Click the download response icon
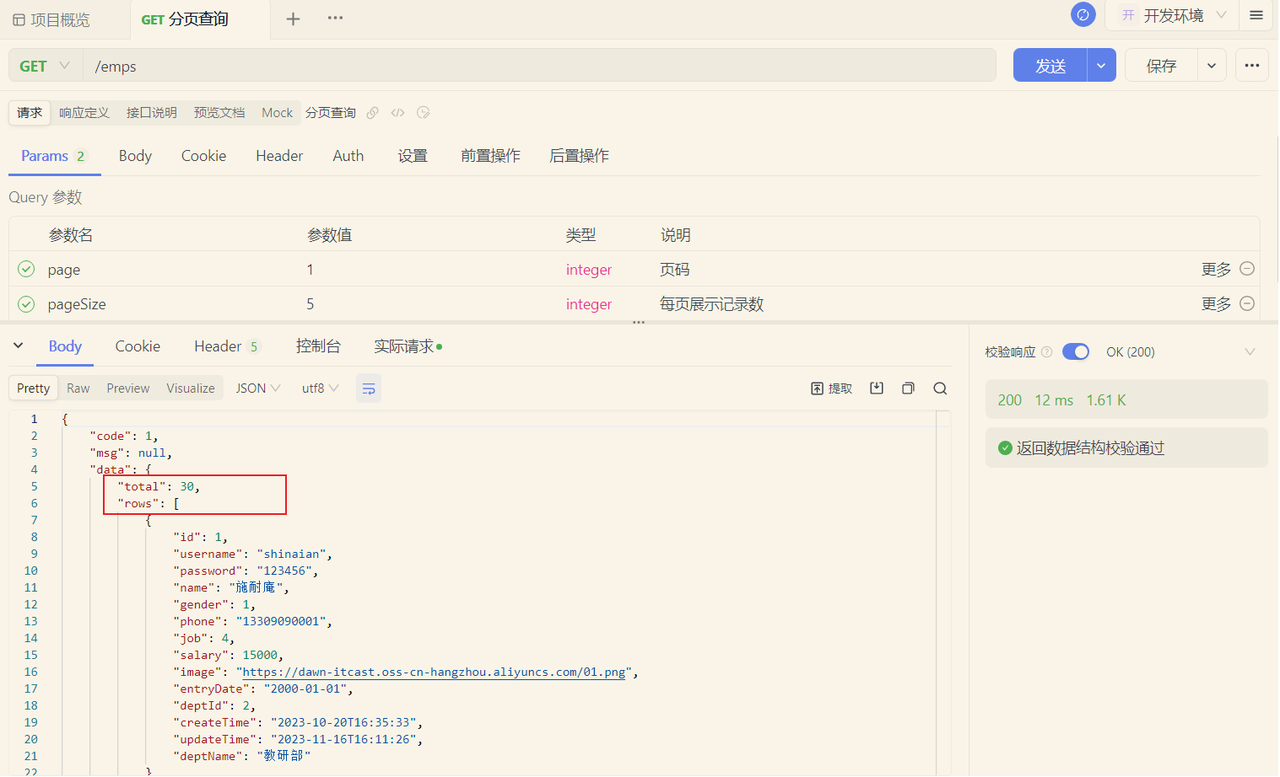 pos(876,388)
